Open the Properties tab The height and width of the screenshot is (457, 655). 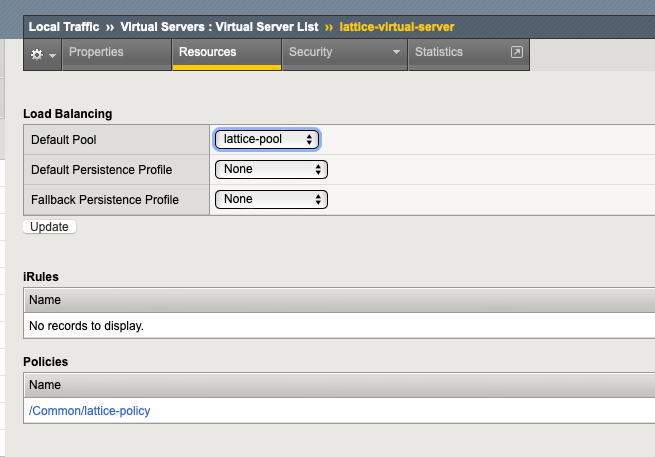tap(96, 52)
